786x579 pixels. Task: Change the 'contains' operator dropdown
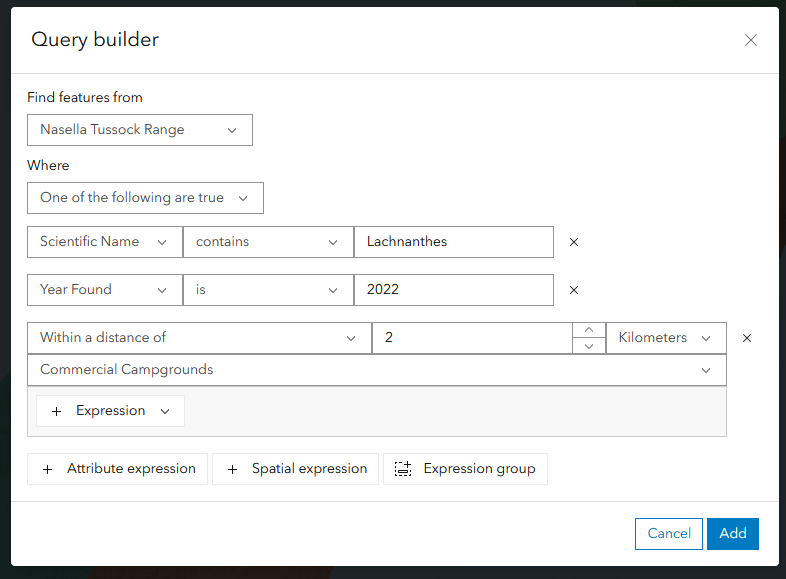click(268, 242)
